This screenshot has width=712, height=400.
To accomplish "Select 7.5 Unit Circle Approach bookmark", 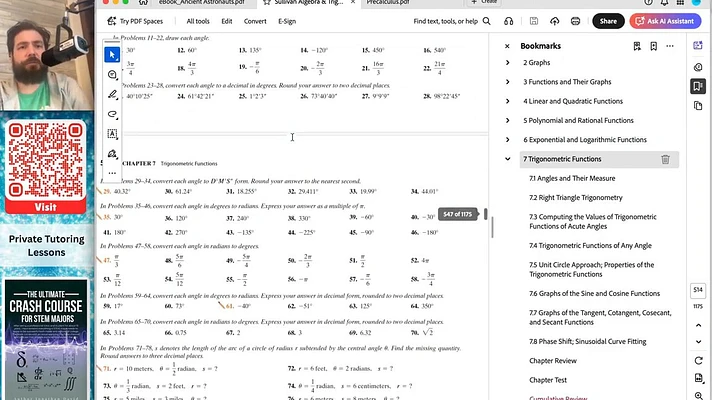I will coord(591,270).
